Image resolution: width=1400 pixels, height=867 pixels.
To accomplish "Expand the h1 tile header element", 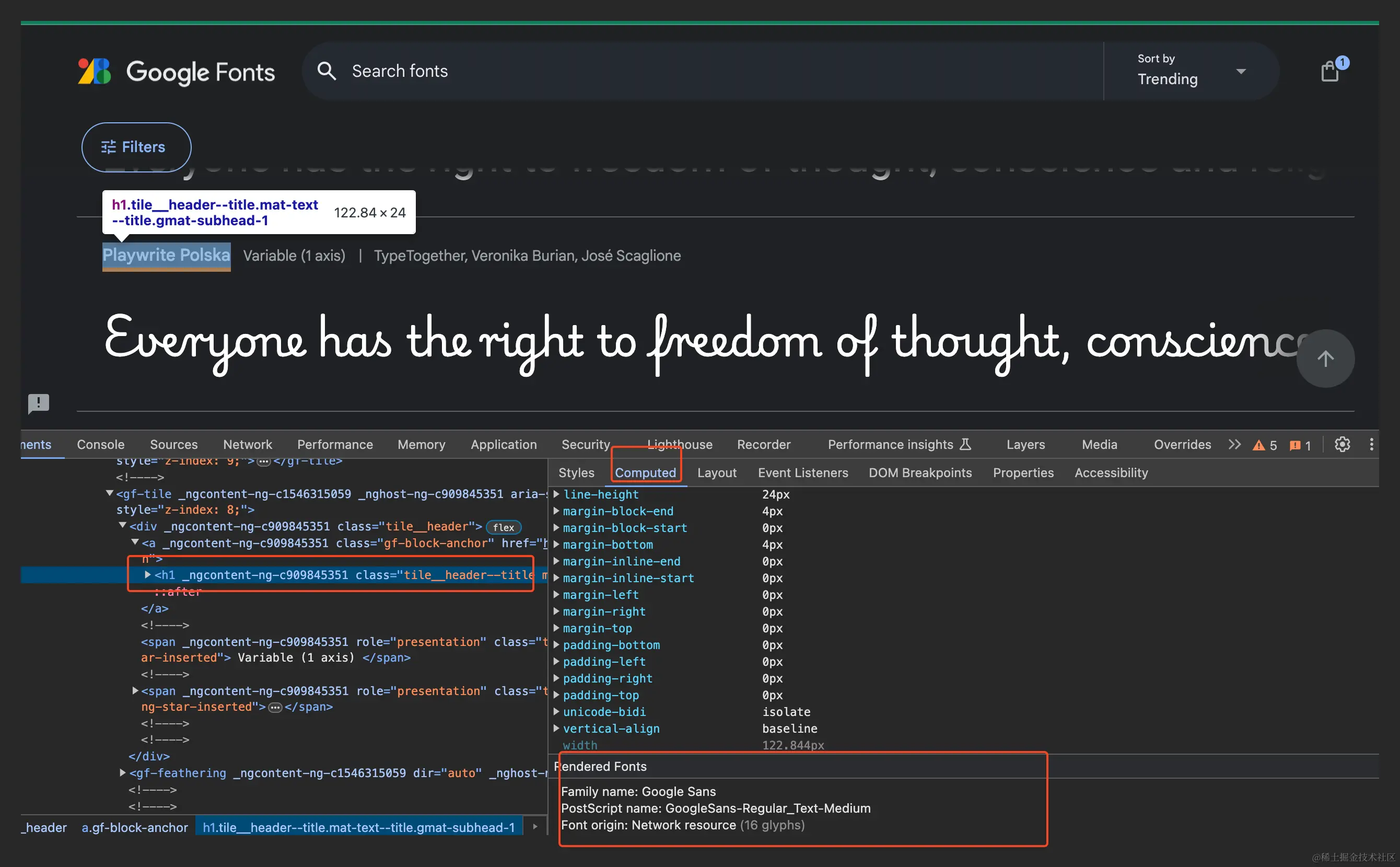I will (x=147, y=574).
